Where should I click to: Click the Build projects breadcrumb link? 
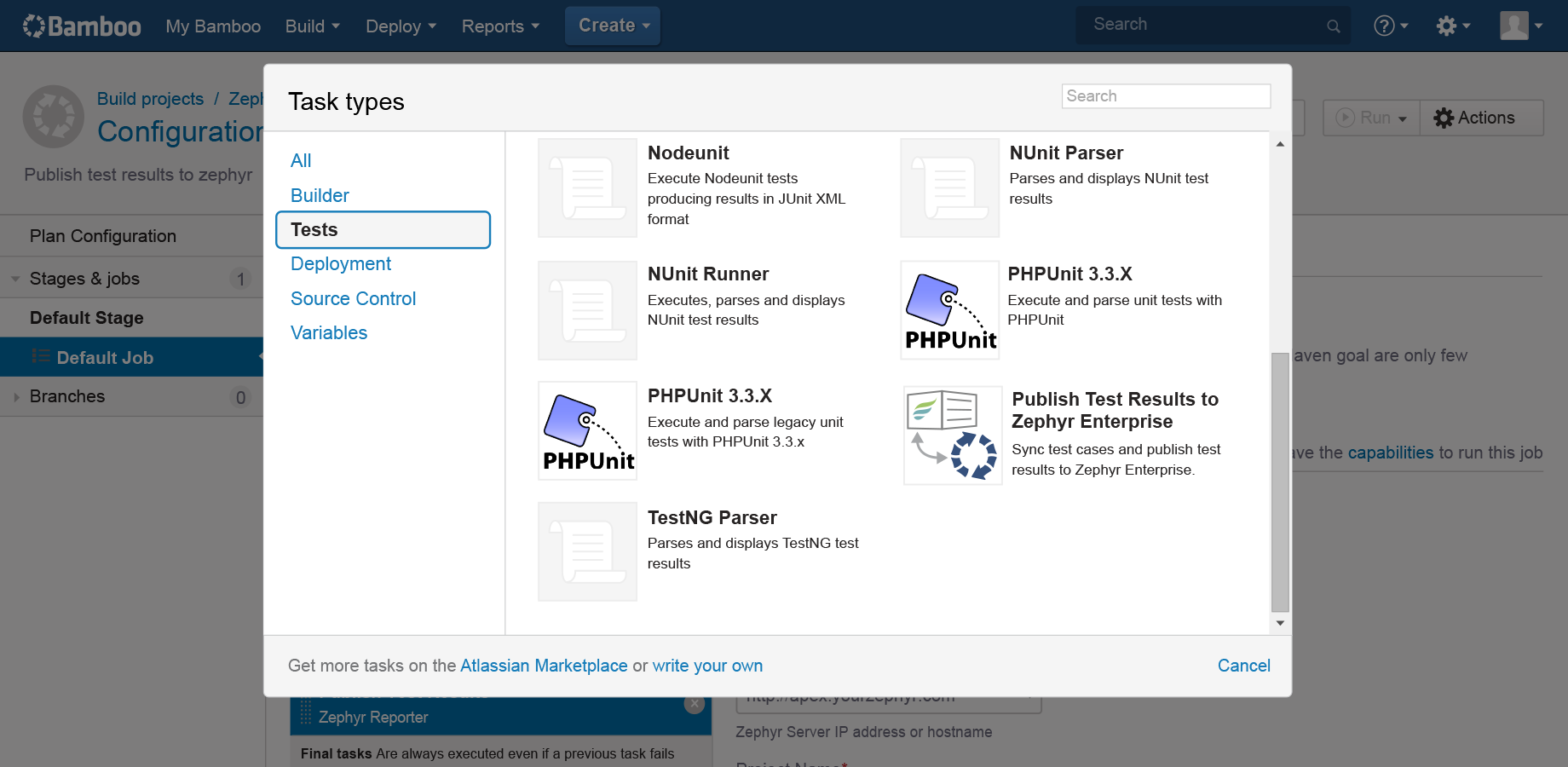pyautogui.click(x=150, y=99)
